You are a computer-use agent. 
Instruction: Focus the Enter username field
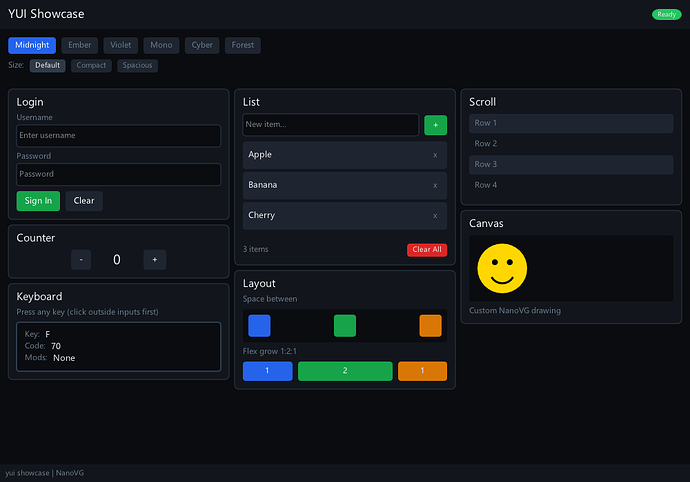coord(118,136)
